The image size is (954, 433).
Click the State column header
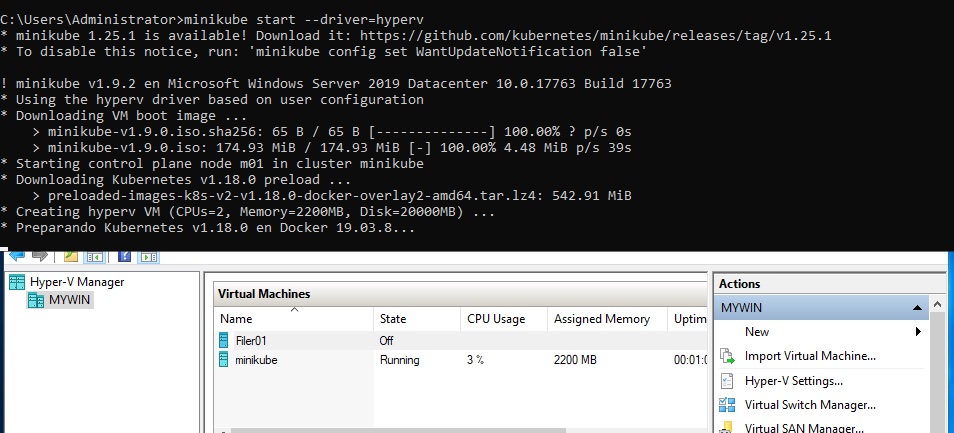pos(393,319)
